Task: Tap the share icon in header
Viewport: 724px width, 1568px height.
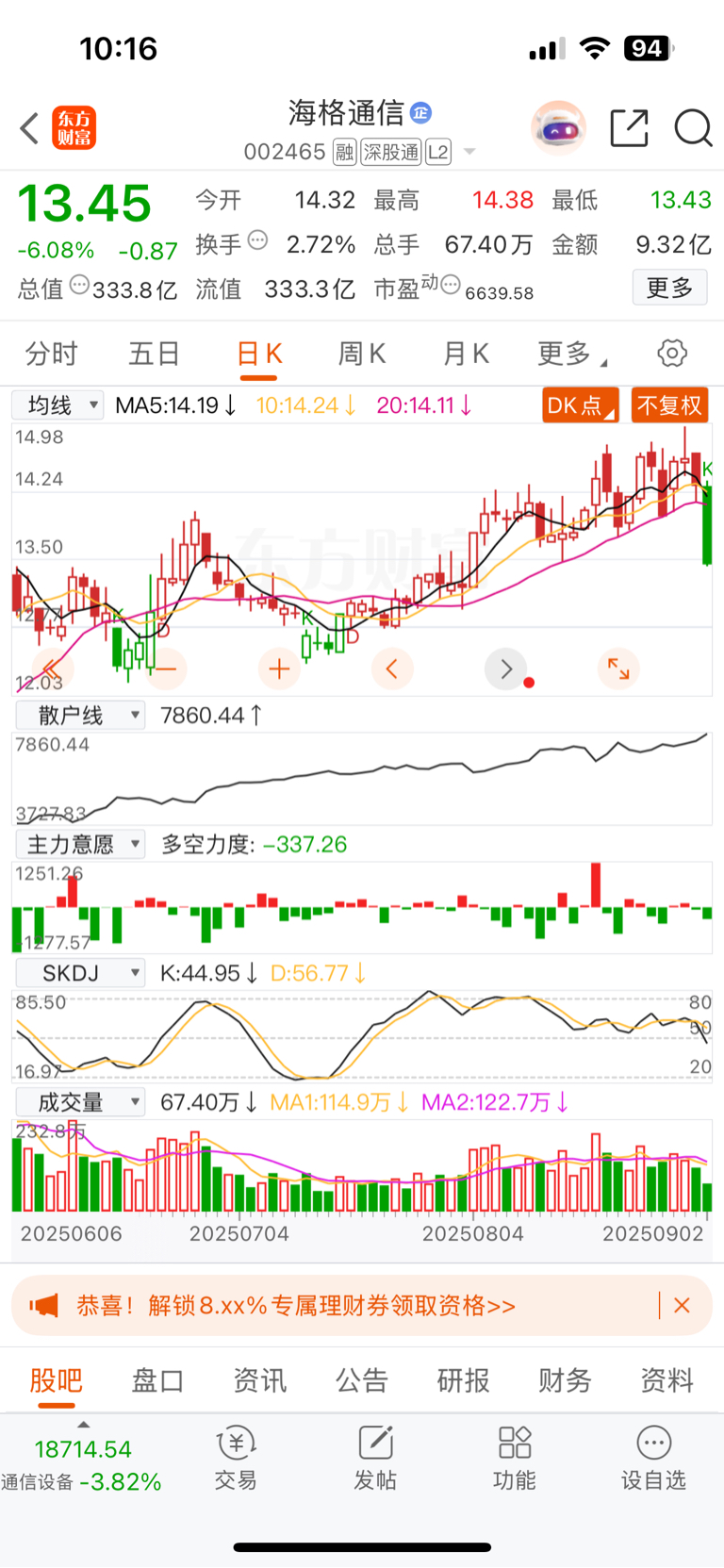Action: pos(629,128)
